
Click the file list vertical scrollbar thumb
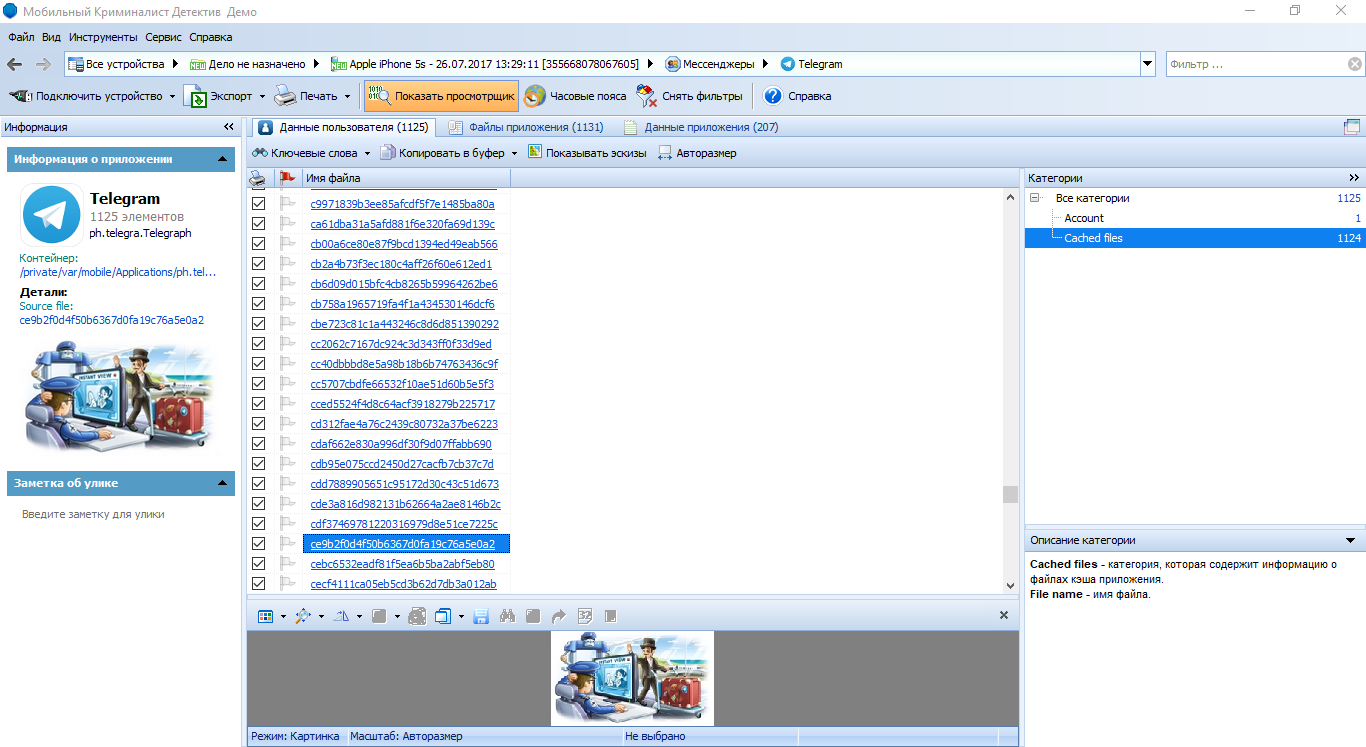tap(1010, 494)
